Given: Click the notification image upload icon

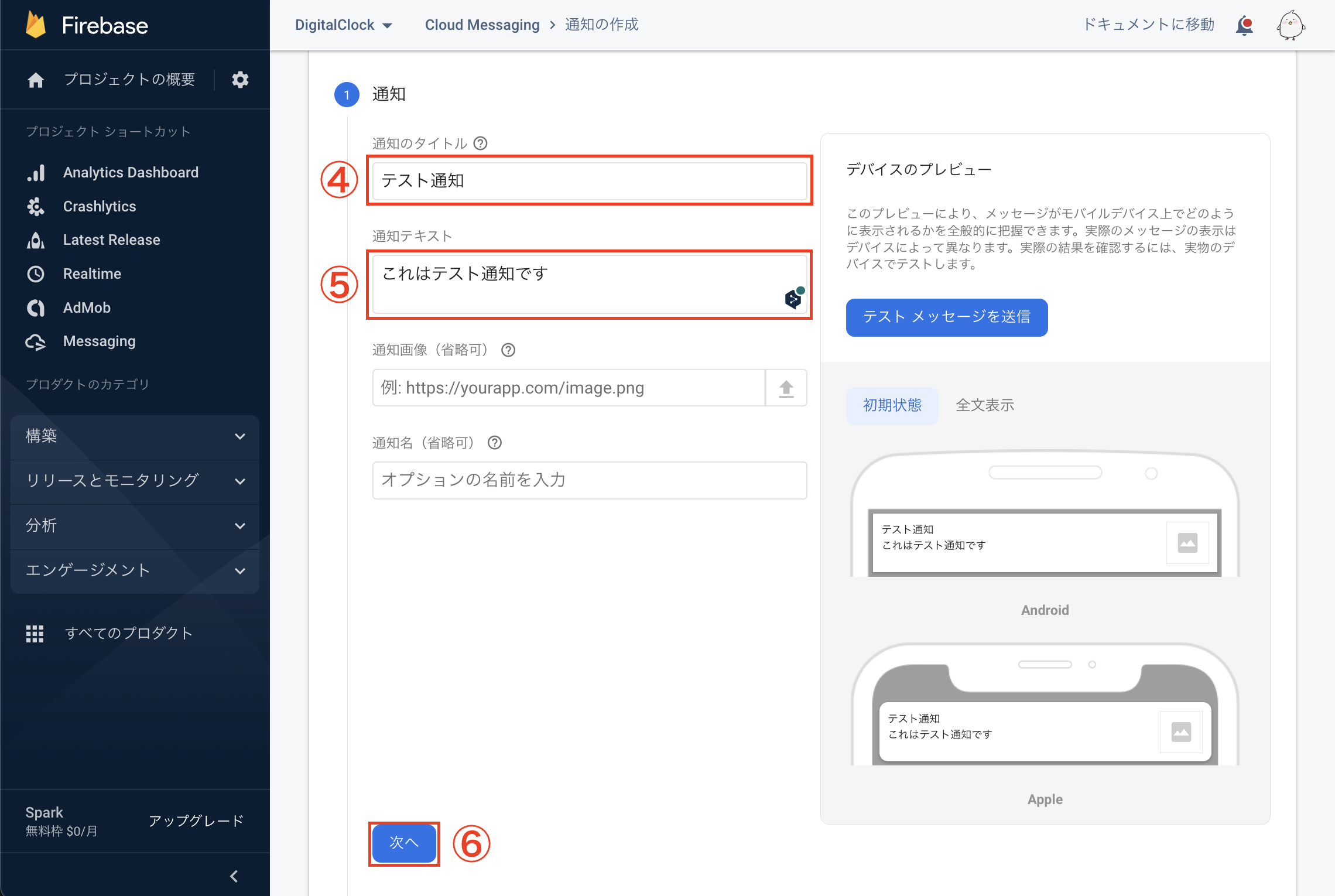Looking at the screenshot, I should [786, 387].
